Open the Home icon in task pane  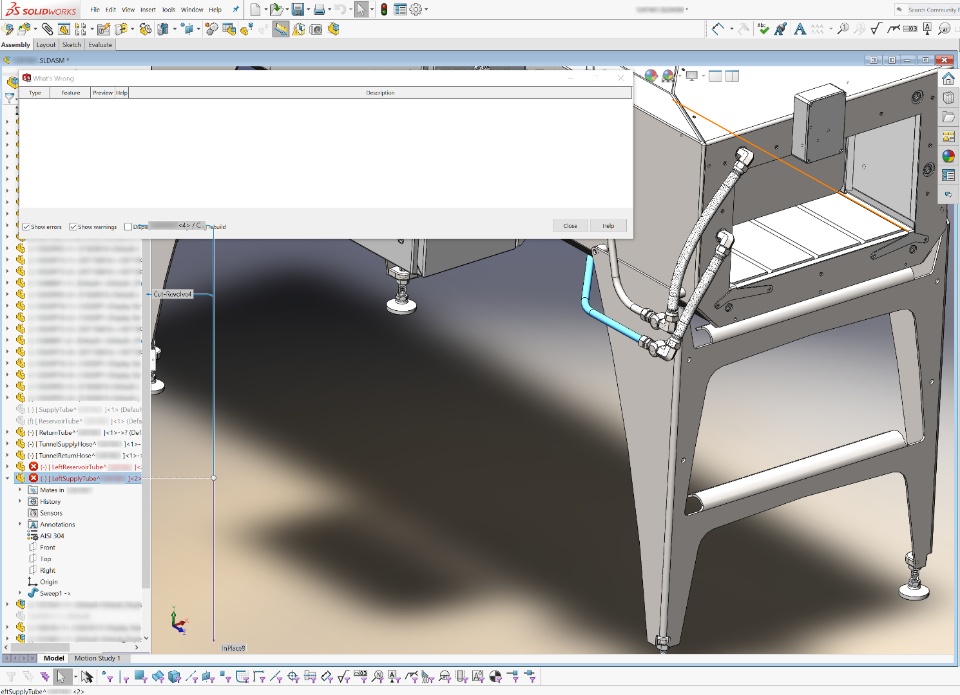(x=948, y=78)
